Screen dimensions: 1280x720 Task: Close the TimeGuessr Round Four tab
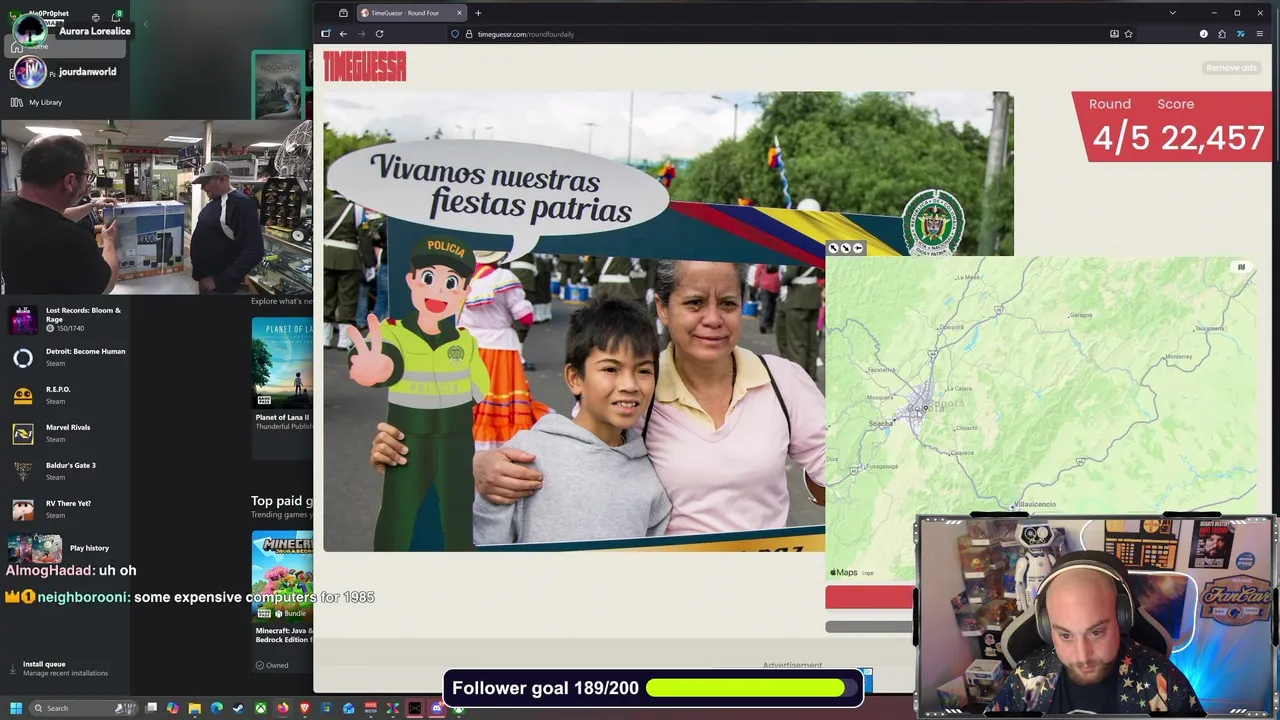pyautogui.click(x=459, y=13)
